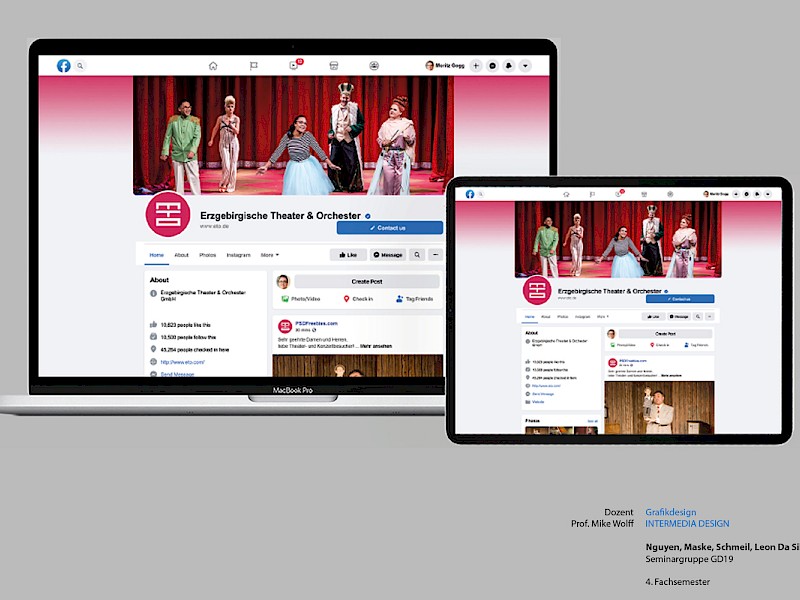
Task: Expand the account arrow menu on the laptop
Action: 525,65
